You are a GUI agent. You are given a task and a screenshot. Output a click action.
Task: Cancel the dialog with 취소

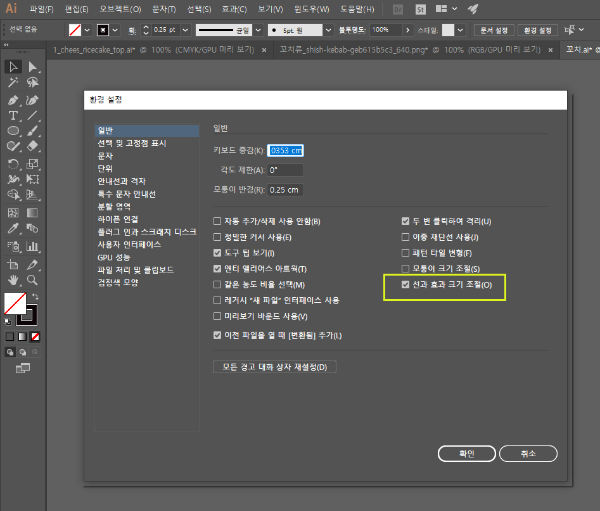point(528,454)
